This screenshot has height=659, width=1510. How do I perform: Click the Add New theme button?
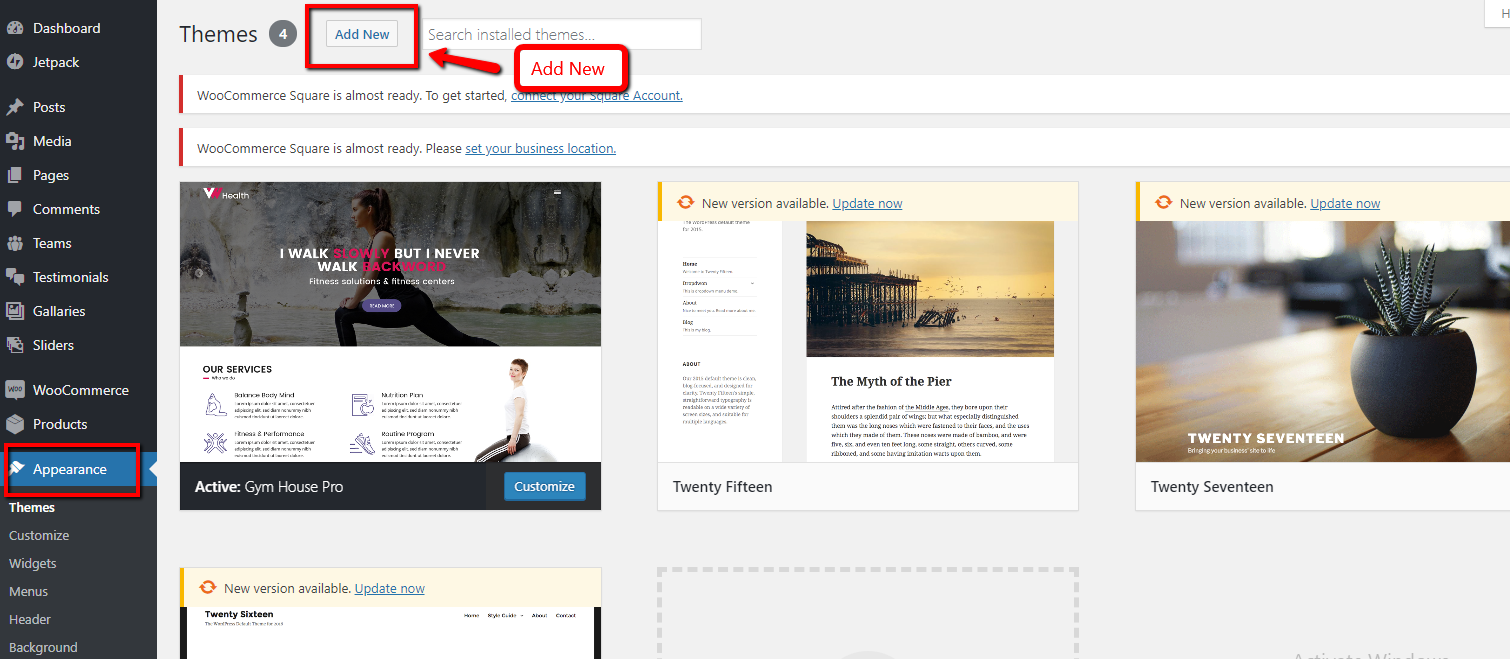tap(362, 34)
